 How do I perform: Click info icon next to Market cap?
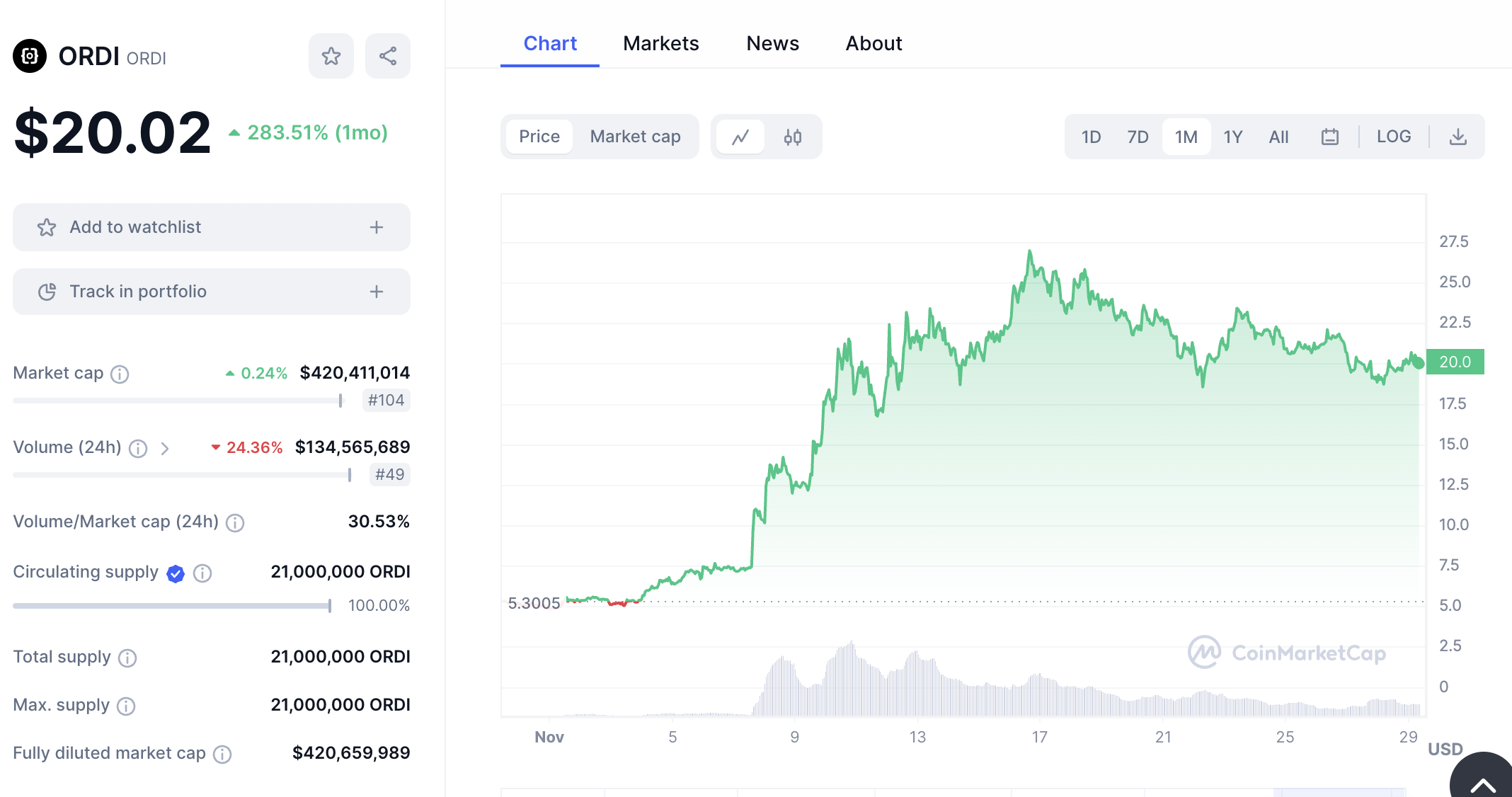120,374
